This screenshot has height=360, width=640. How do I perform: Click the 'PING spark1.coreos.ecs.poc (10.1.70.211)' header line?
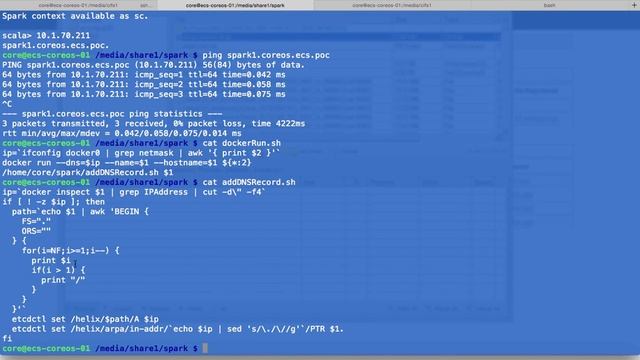(x=153, y=65)
